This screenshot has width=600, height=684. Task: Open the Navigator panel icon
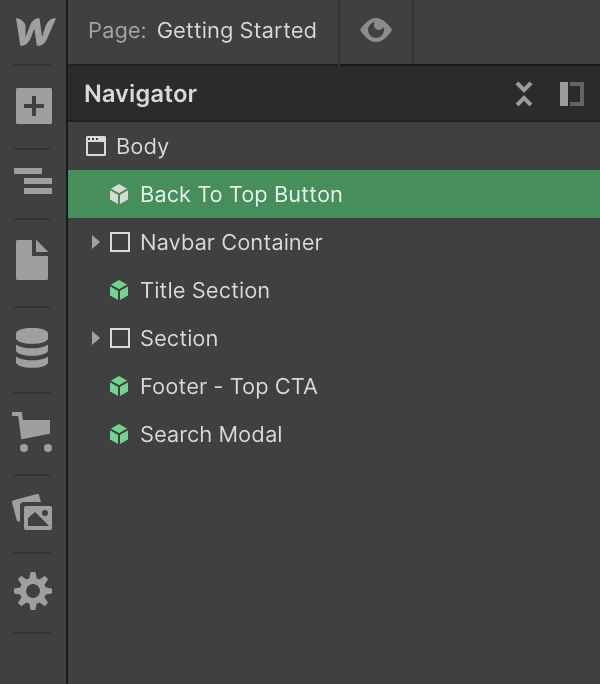pos(33,182)
